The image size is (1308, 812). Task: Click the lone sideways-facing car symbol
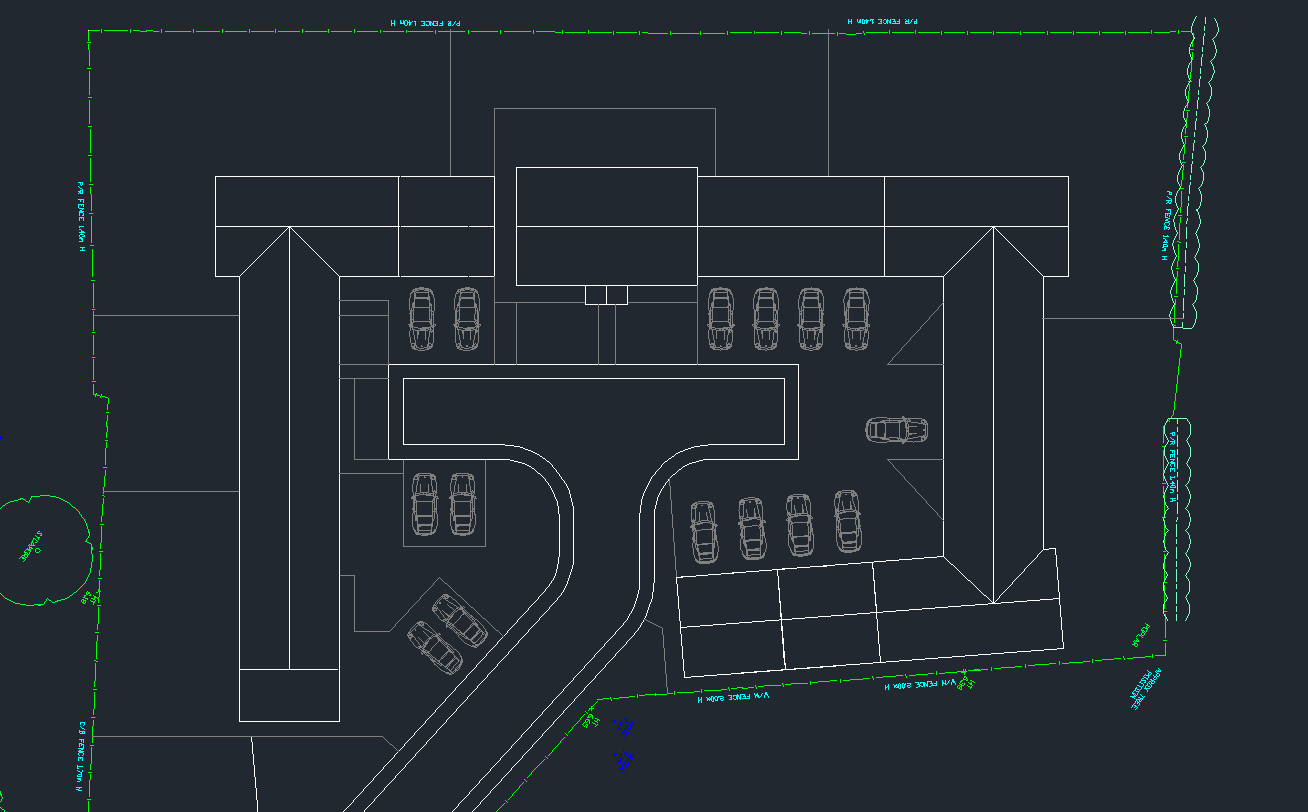[x=895, y=429]
